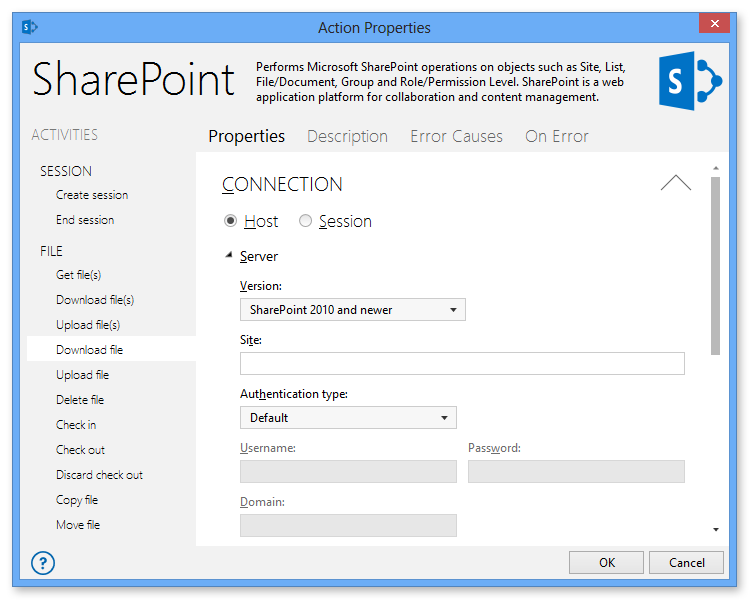Collapse the Server section triangle
This screenshot has height=603, width=756.
[x=229, y=257]
